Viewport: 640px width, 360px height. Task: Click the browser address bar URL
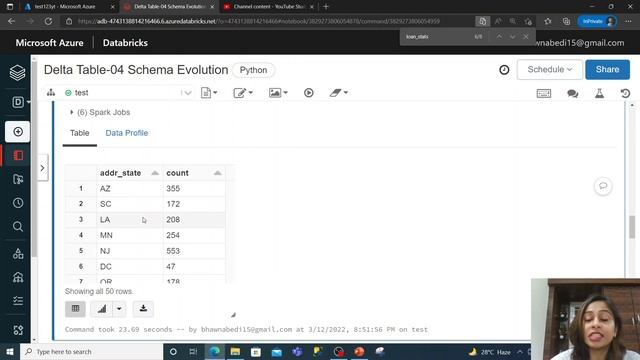click(x=259, y=21)
